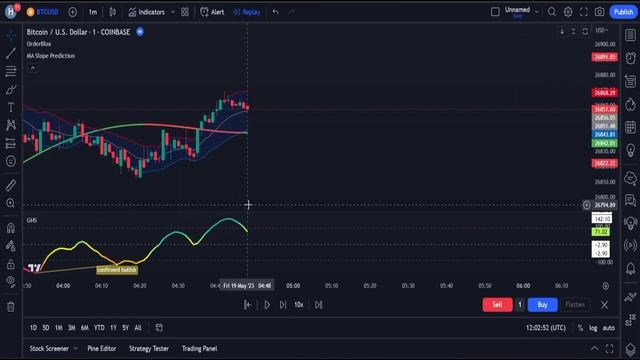
Task: Add symbol with plus icon beside BTCUSD
Action: (x=73, y=12)
